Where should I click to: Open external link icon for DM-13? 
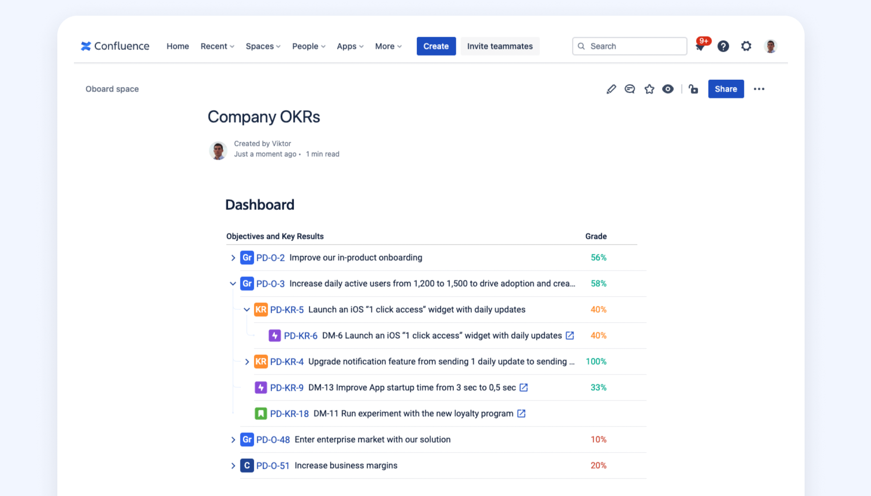524,388
